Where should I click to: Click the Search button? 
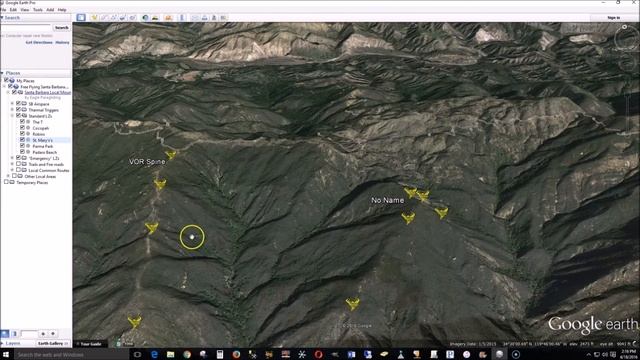click(x=62, y=28)
